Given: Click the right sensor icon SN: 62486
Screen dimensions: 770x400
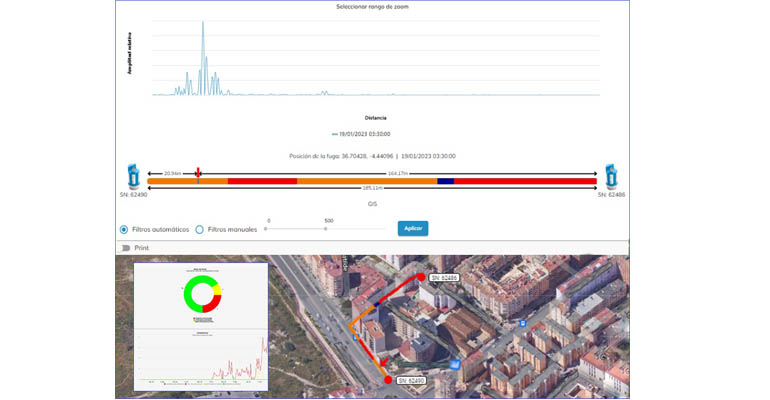Looking at the screenshot, I should [x=611, y=176].
